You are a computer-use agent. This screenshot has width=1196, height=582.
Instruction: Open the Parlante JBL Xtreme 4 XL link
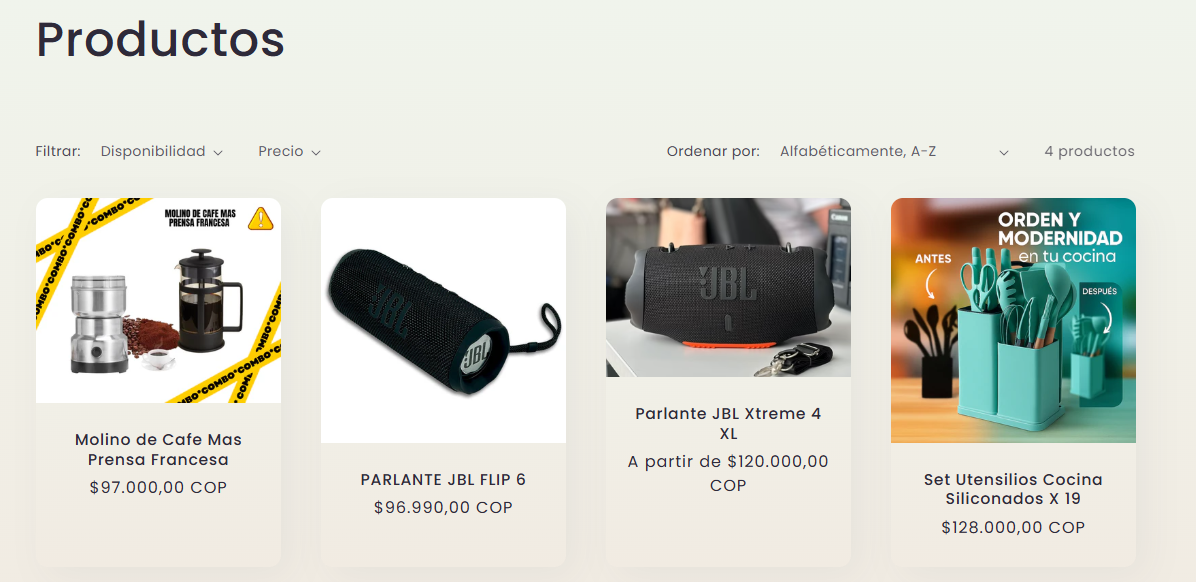[x=728, y=423]
